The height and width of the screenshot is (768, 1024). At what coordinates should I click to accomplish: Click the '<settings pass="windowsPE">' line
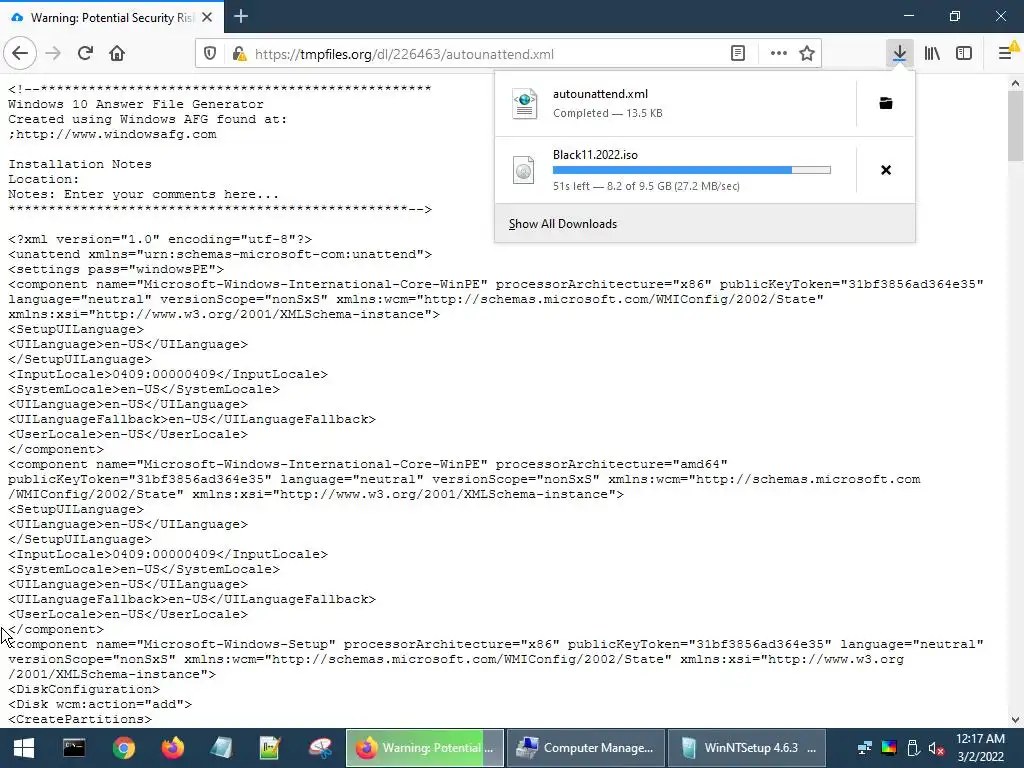[116, 270]
